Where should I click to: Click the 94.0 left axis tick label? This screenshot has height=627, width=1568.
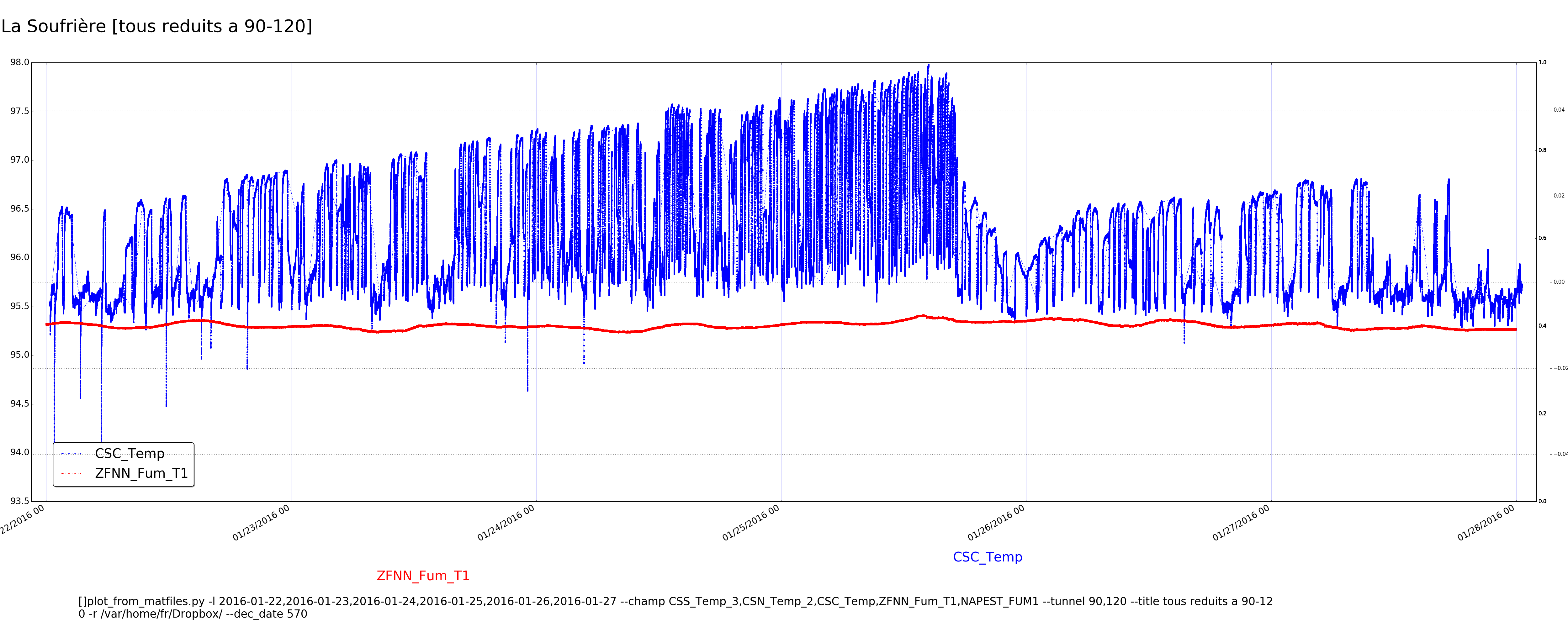click(19, 452)
